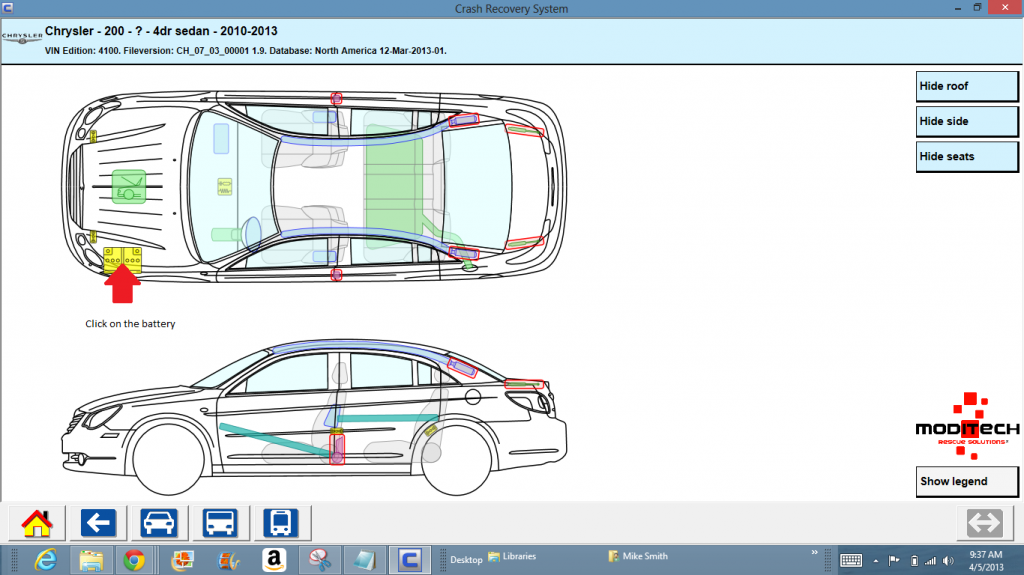
Task: Open the Mike Smith toolbar folder
Action: [638, 556]
